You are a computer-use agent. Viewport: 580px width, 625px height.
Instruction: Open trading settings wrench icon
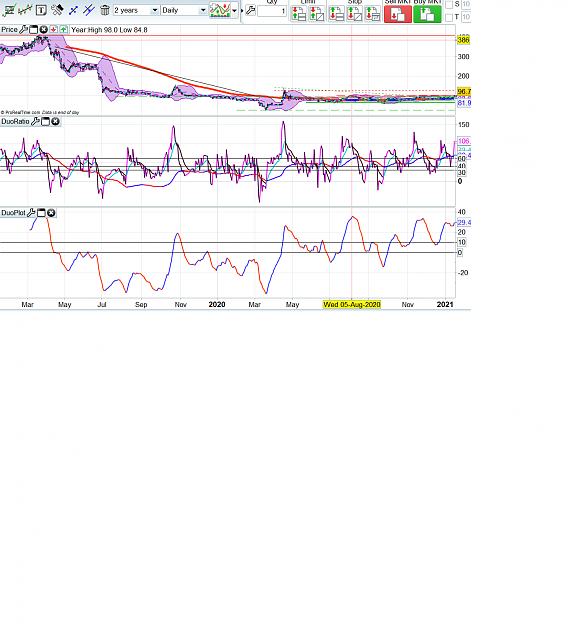[x=250, y=10]
